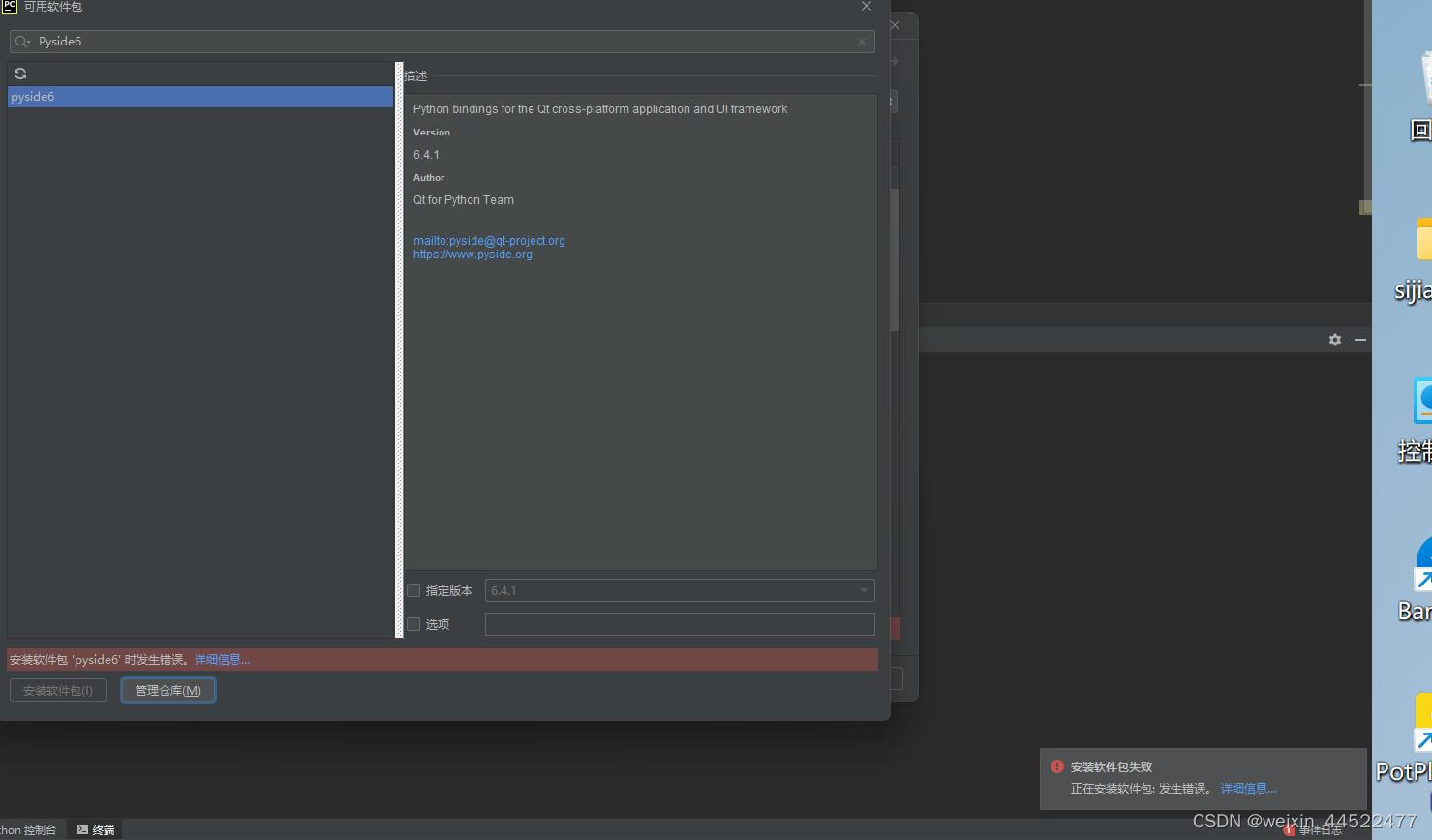Enable the 指定版本 checkbox
This screenshot has width=1432, height=840.
click(413, 590)
